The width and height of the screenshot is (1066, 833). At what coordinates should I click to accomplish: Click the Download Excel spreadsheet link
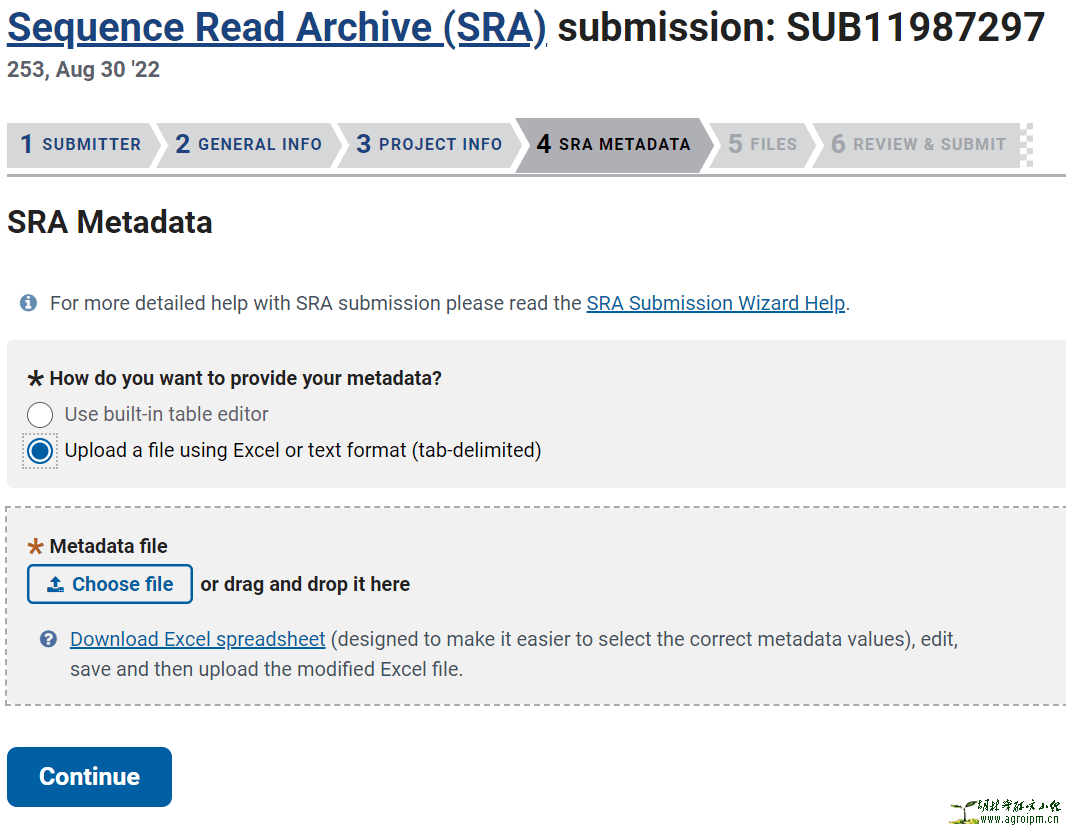pos(197,639)
